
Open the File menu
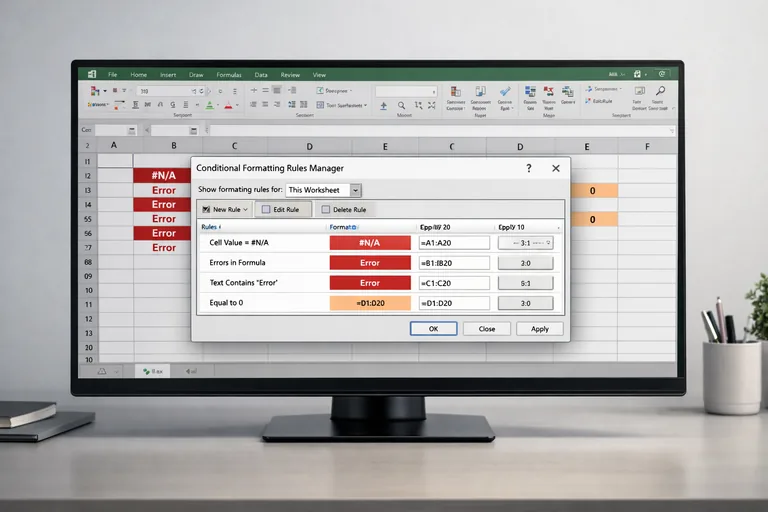(x=113, y=74)
